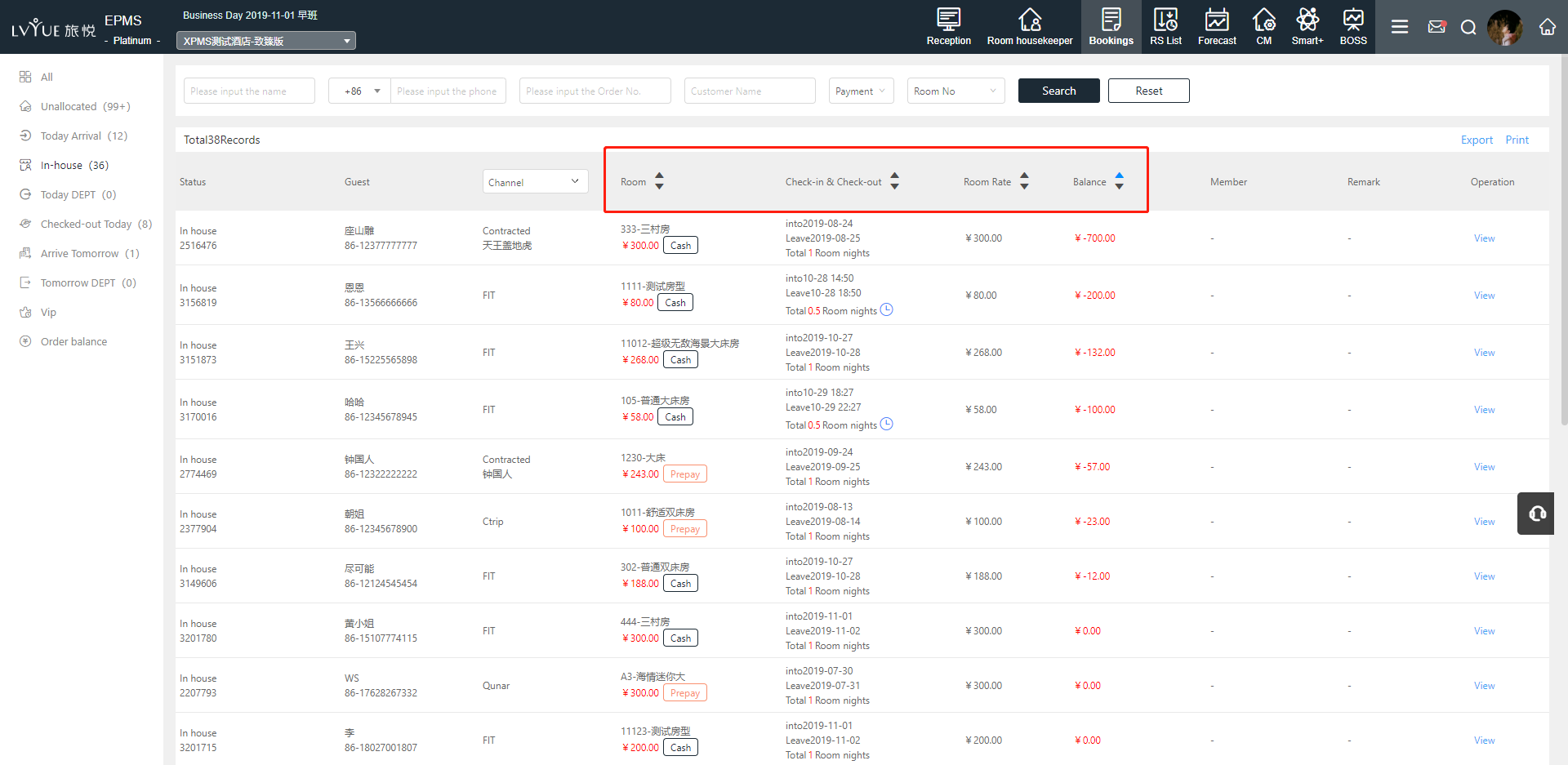Open the Payment filter dropdown
The height and width of the screenshot is (765, 1568).
click(x=861, y=91)
